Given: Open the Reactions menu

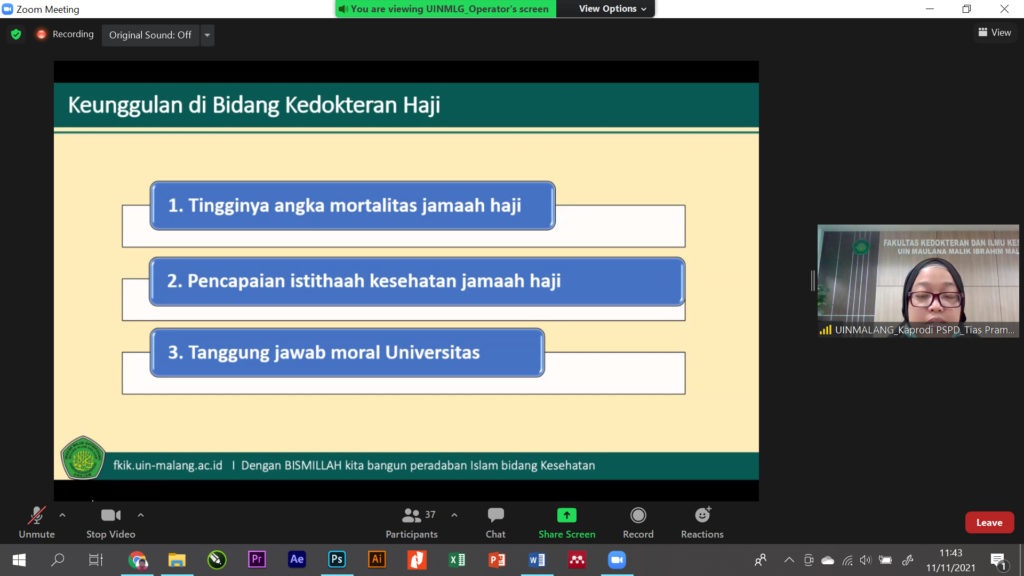Looking at the screenshot, I should (702, 522).
